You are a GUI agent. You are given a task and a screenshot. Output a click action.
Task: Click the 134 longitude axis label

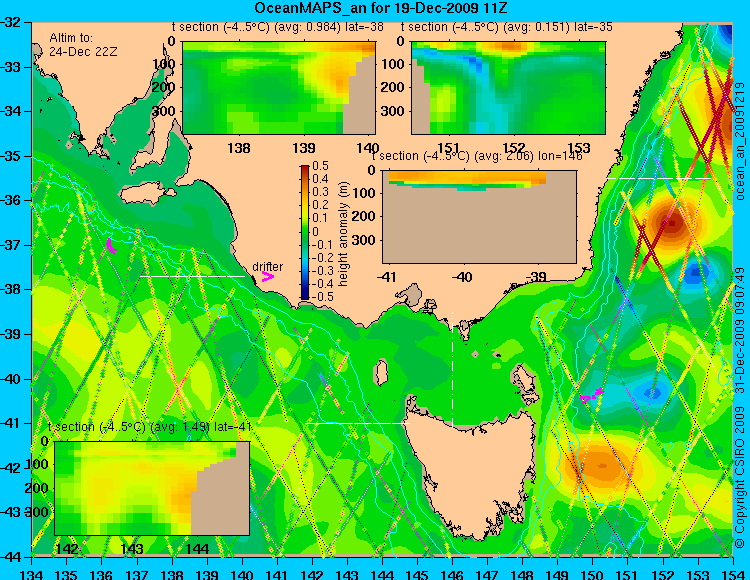[32, 574]
